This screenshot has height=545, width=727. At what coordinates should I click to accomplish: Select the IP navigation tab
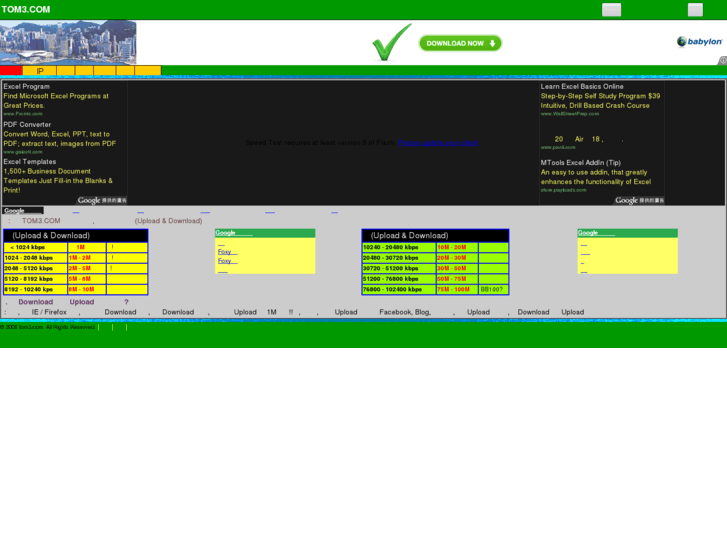click(x=40, y=71)
